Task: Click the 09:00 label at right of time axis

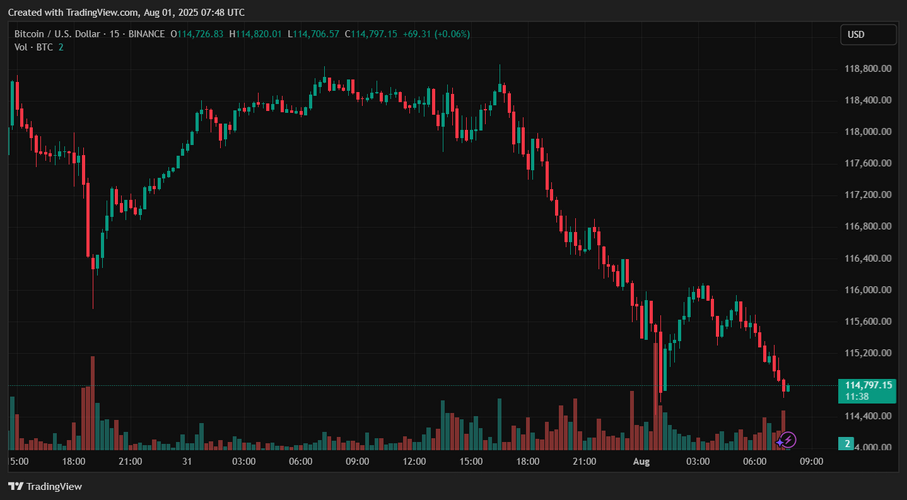Action: coord(811,462)
